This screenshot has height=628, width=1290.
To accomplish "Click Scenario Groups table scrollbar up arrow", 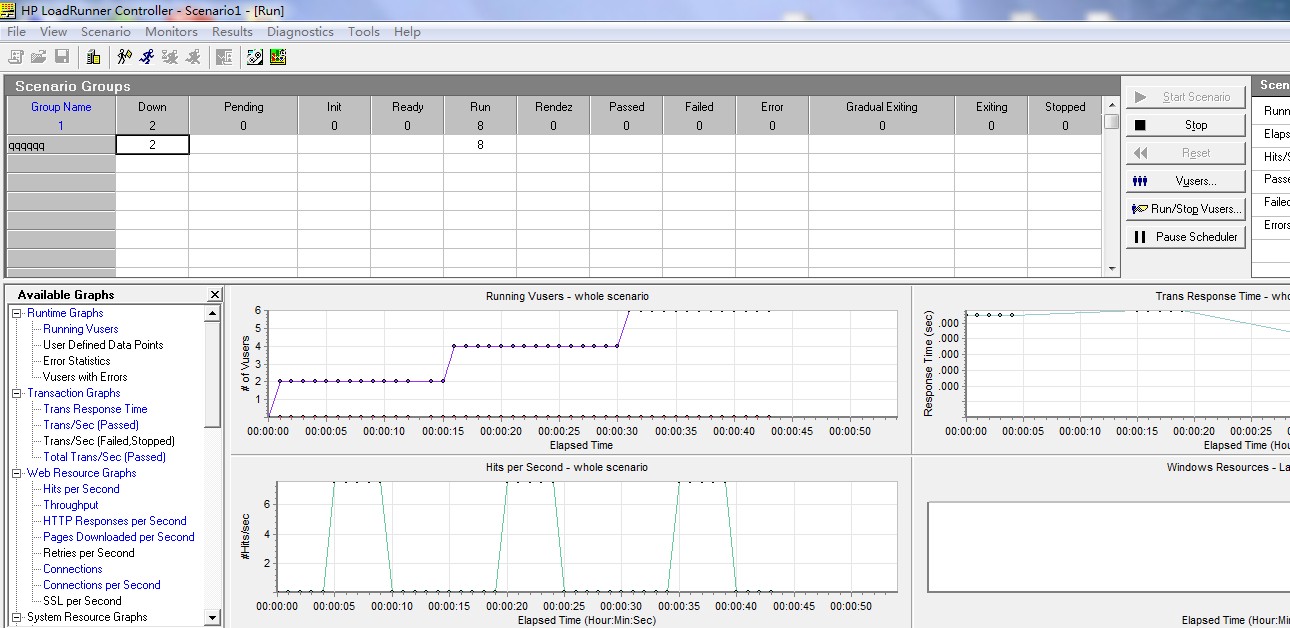I will coord(1112,104).
